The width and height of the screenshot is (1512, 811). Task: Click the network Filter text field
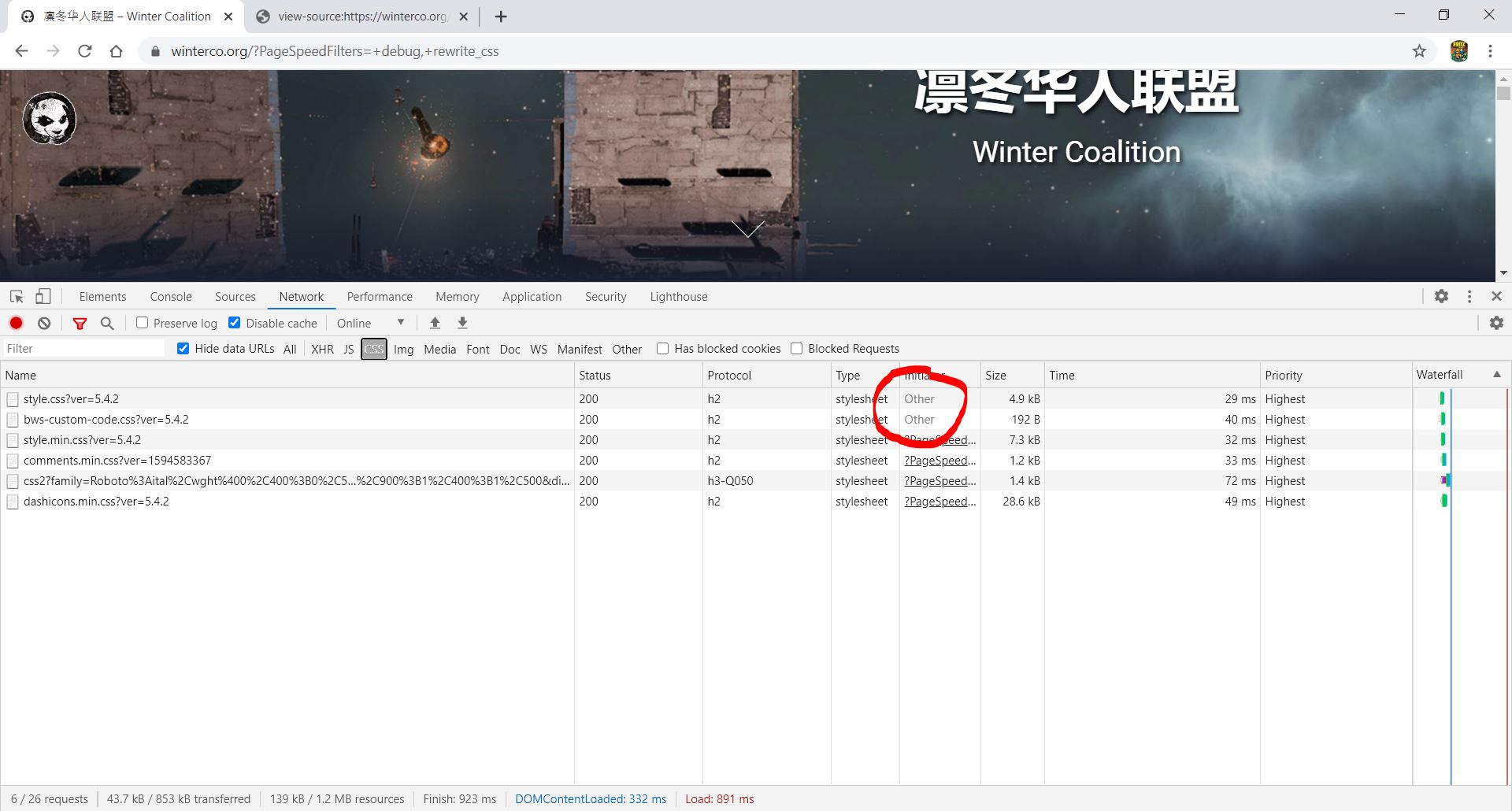pos(84,348)
